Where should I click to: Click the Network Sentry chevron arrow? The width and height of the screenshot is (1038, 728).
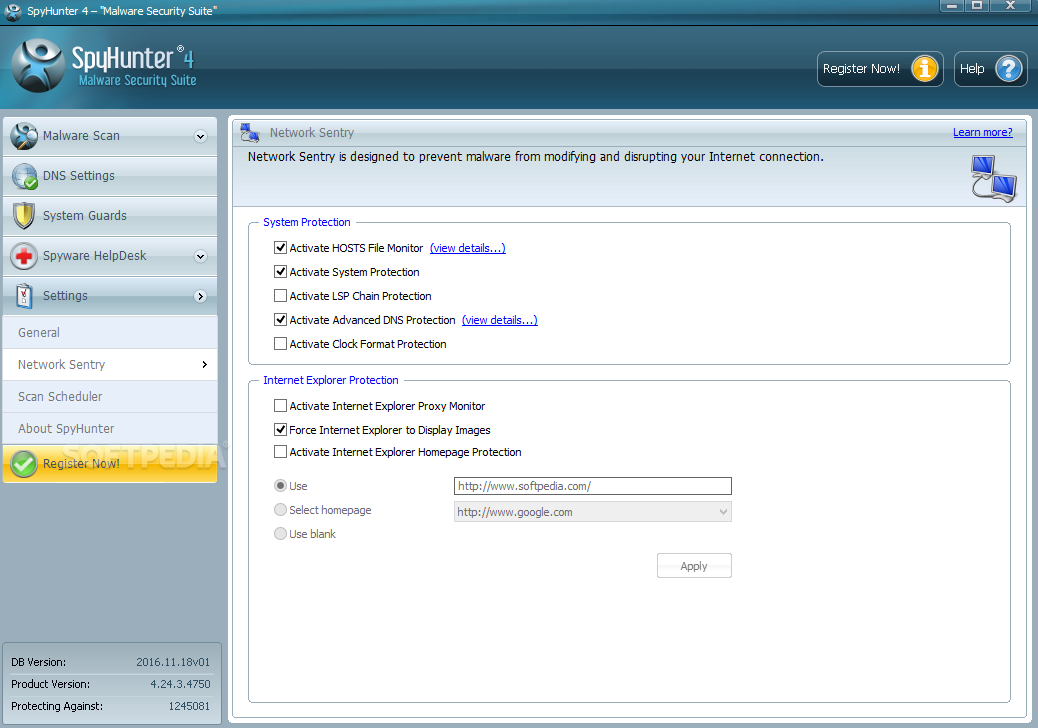(x=205, y=365)
